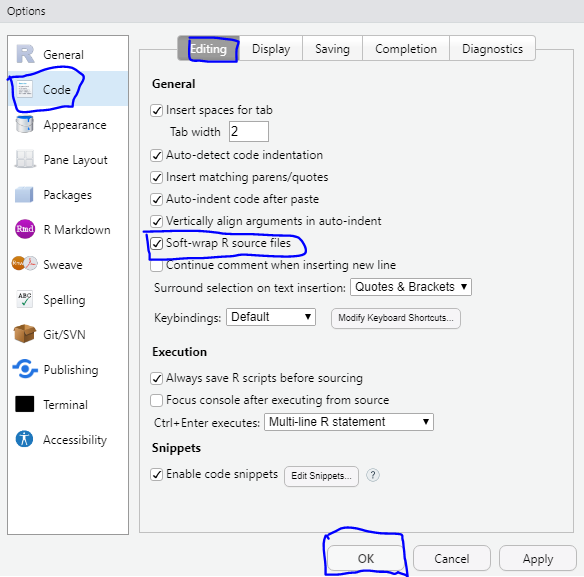Click the Packages box icon

coord(24,194)
